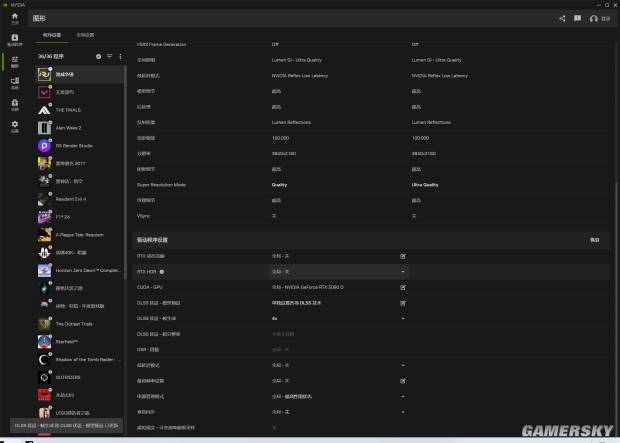Select the Alan Wake 2 game icon
This screenshot has height=443, width=620.
pyautogui.click(x=44, y=128)
